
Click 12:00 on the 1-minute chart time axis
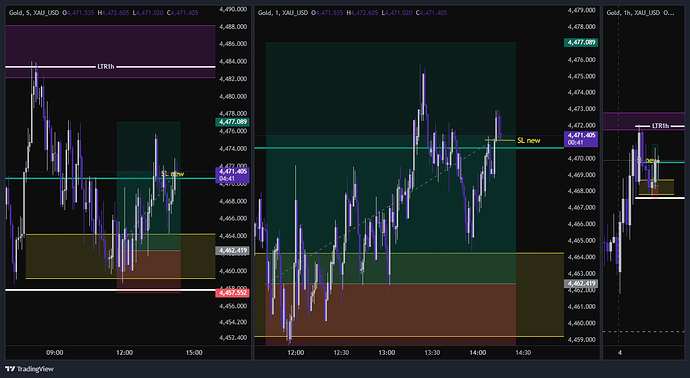tap(295, 352)
